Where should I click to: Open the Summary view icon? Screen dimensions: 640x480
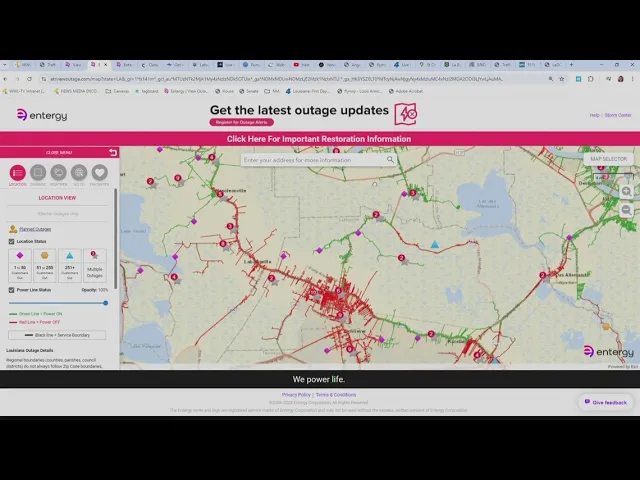(38, 173)
